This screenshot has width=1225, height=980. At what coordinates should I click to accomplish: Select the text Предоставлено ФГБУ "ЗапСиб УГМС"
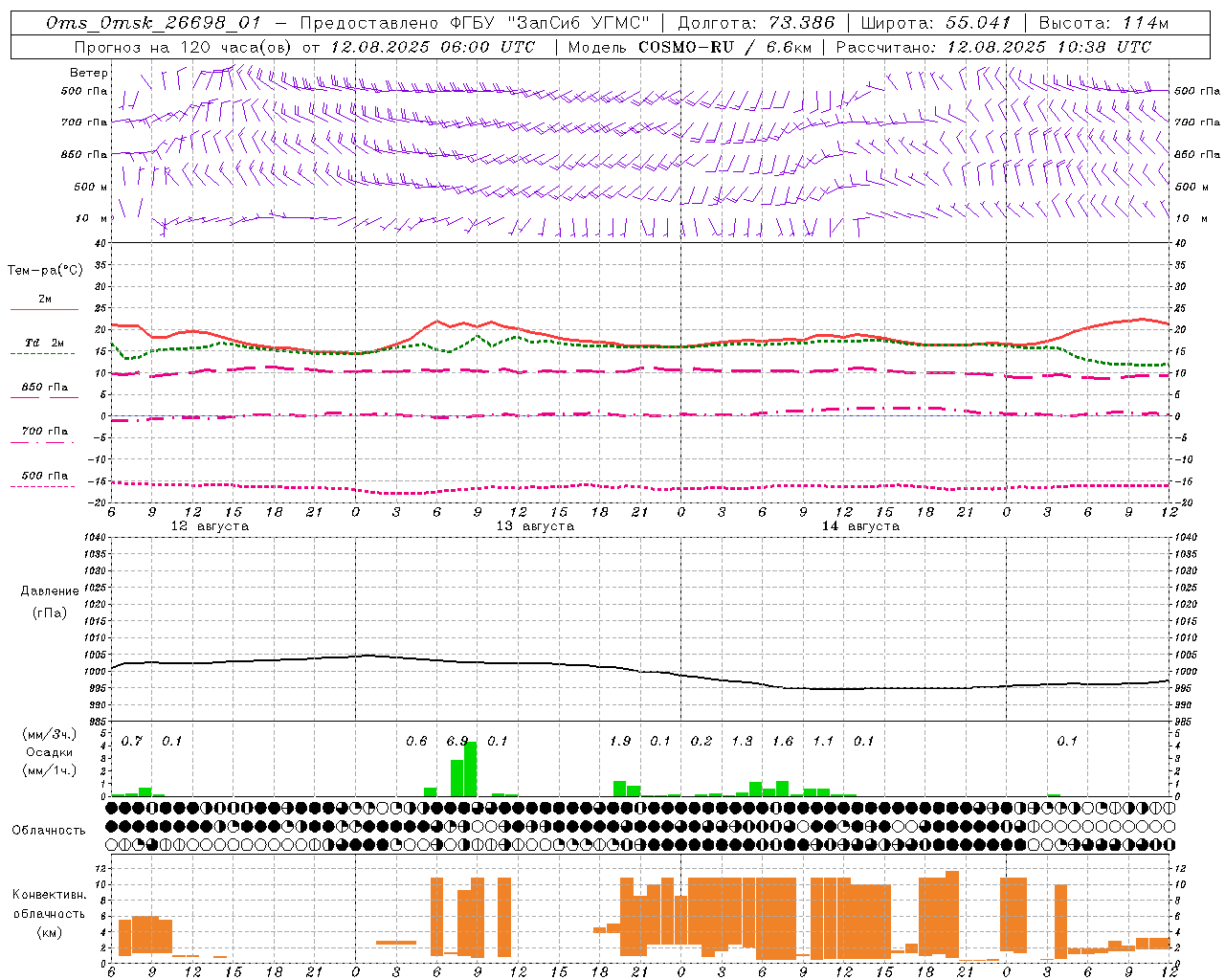pos(475,23)
